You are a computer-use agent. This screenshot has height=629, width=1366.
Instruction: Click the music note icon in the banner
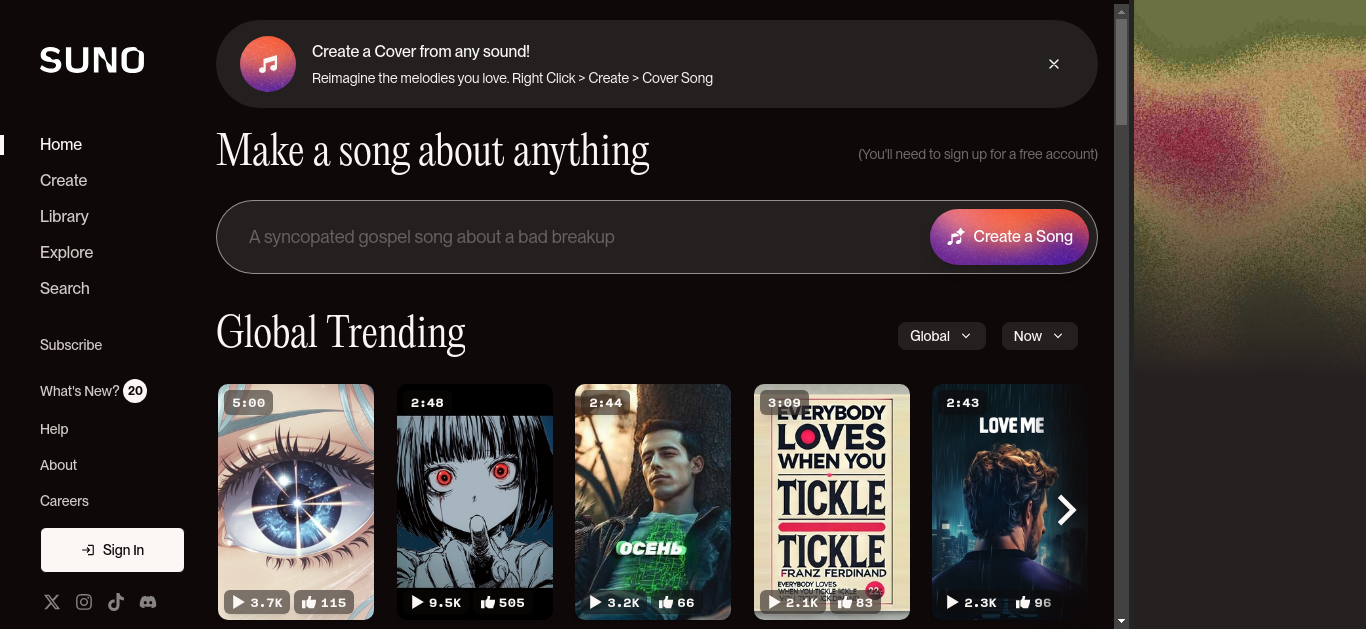[x=268, y=64]
